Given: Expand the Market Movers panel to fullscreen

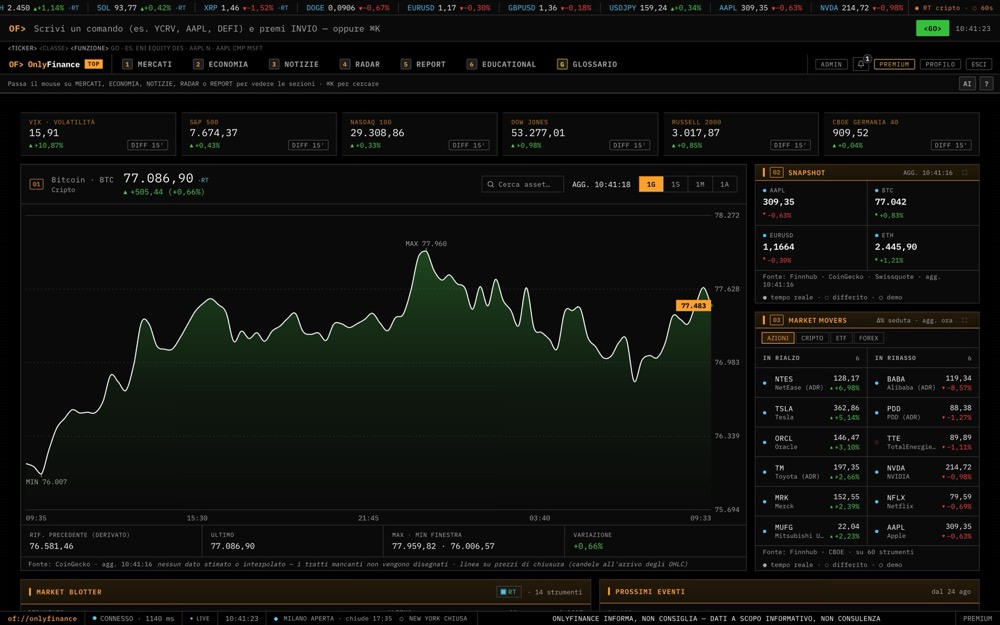Looking at the screenshot, I should click(964, 320).
